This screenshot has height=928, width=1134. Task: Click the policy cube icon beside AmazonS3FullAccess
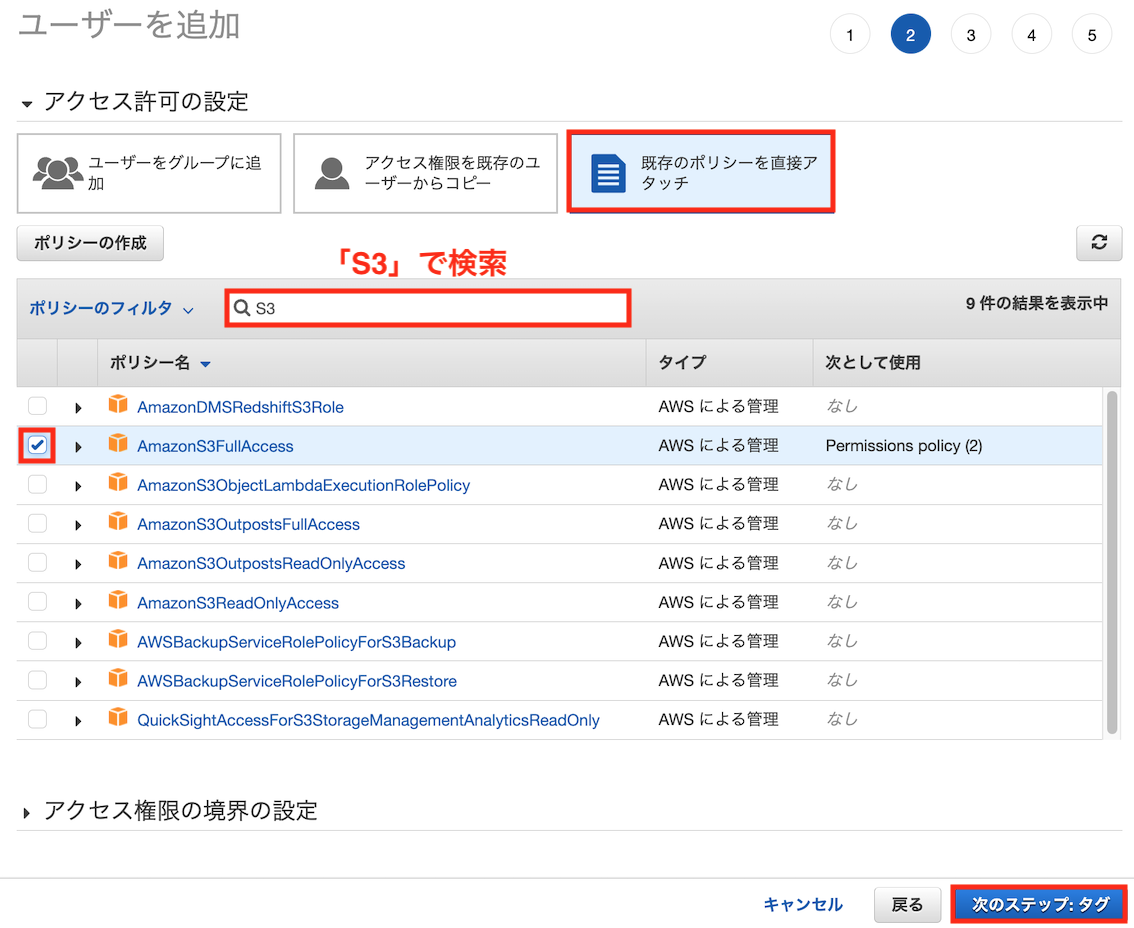tap(118, 445)
